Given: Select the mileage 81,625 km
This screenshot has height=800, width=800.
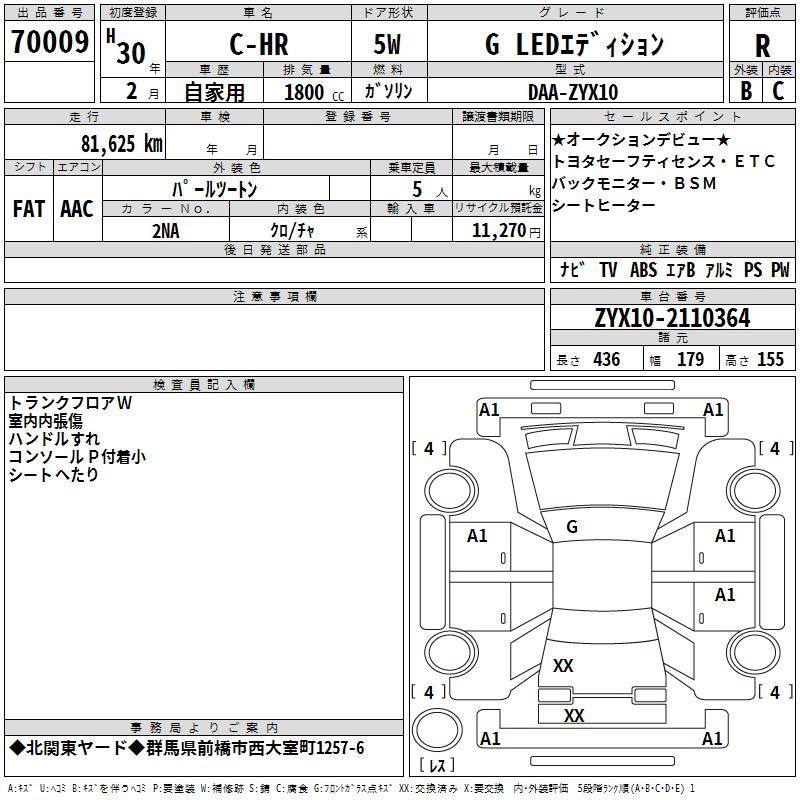Looking at the screenshot, I should point(122,144).
